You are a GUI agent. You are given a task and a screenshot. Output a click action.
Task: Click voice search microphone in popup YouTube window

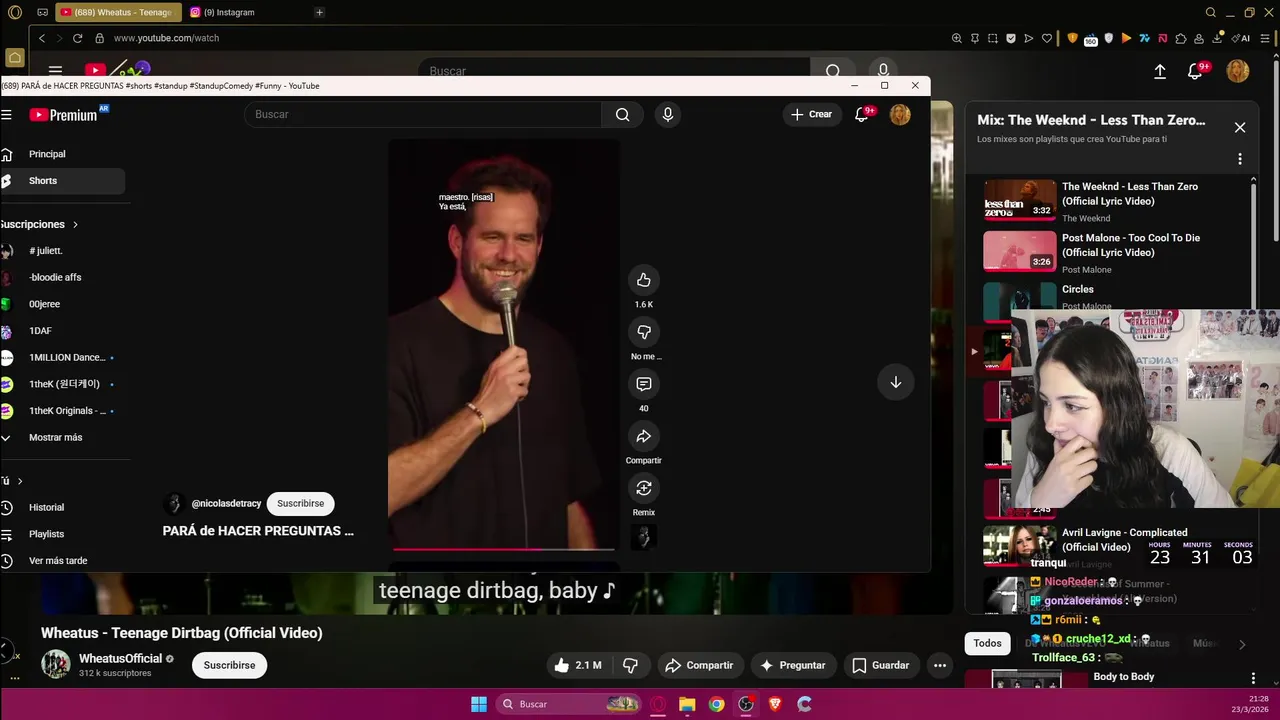click(668, 114)
